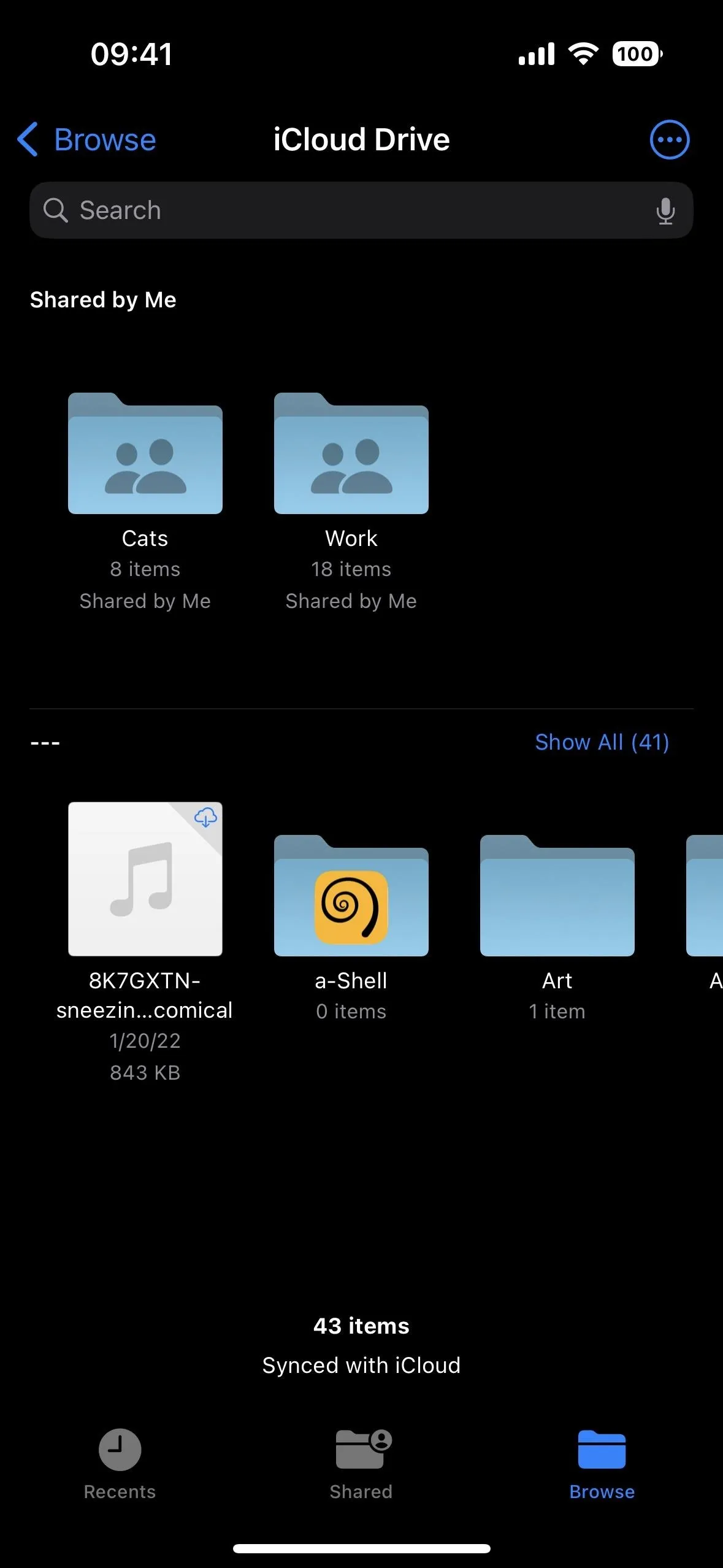Switch to the Shared tab
The image size is (723, 1568).
(361, 1464)
